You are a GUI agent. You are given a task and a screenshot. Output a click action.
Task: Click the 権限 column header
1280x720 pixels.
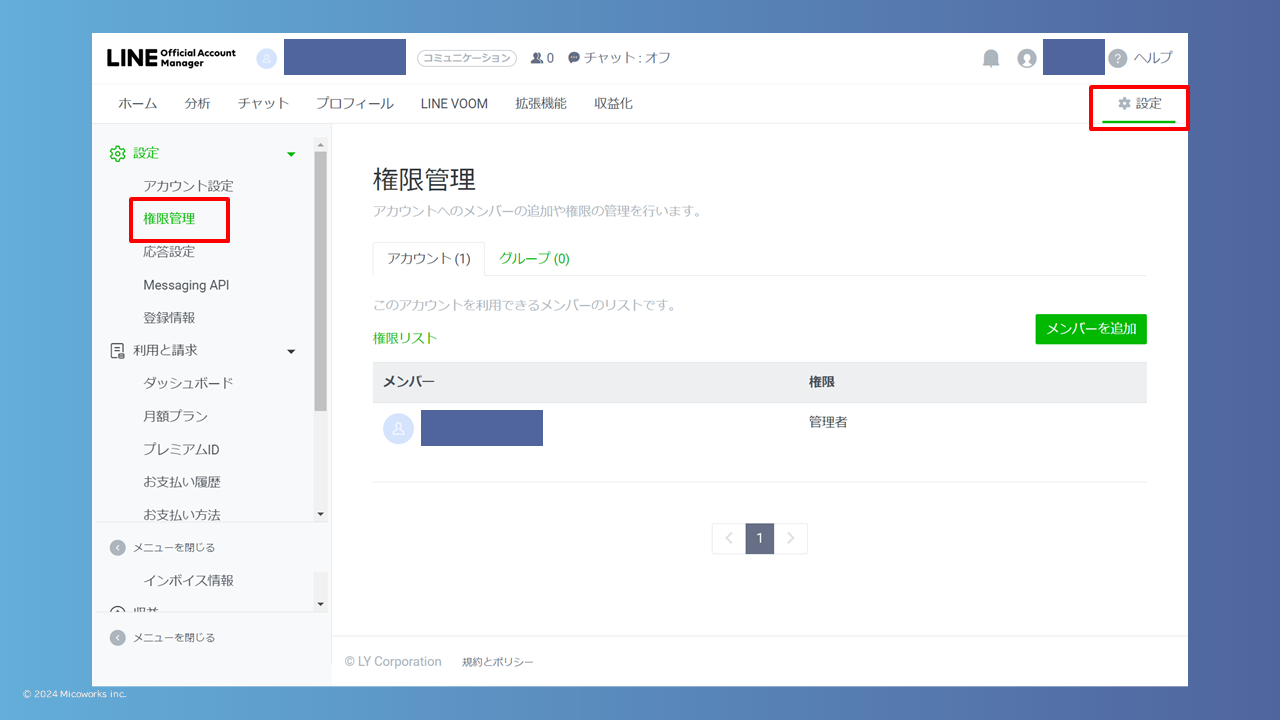coord(822,382)
